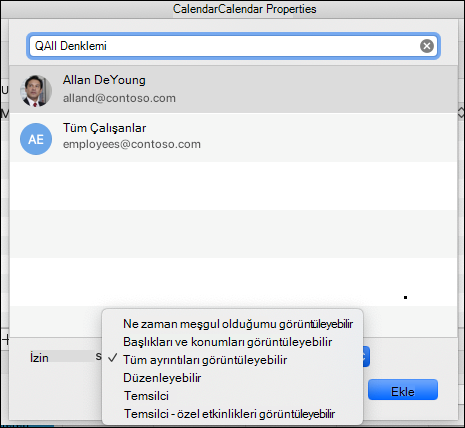465x428 pixels.
Task: Click Allan DeYoung's profile photo
Action: click(x=36, y=91)
